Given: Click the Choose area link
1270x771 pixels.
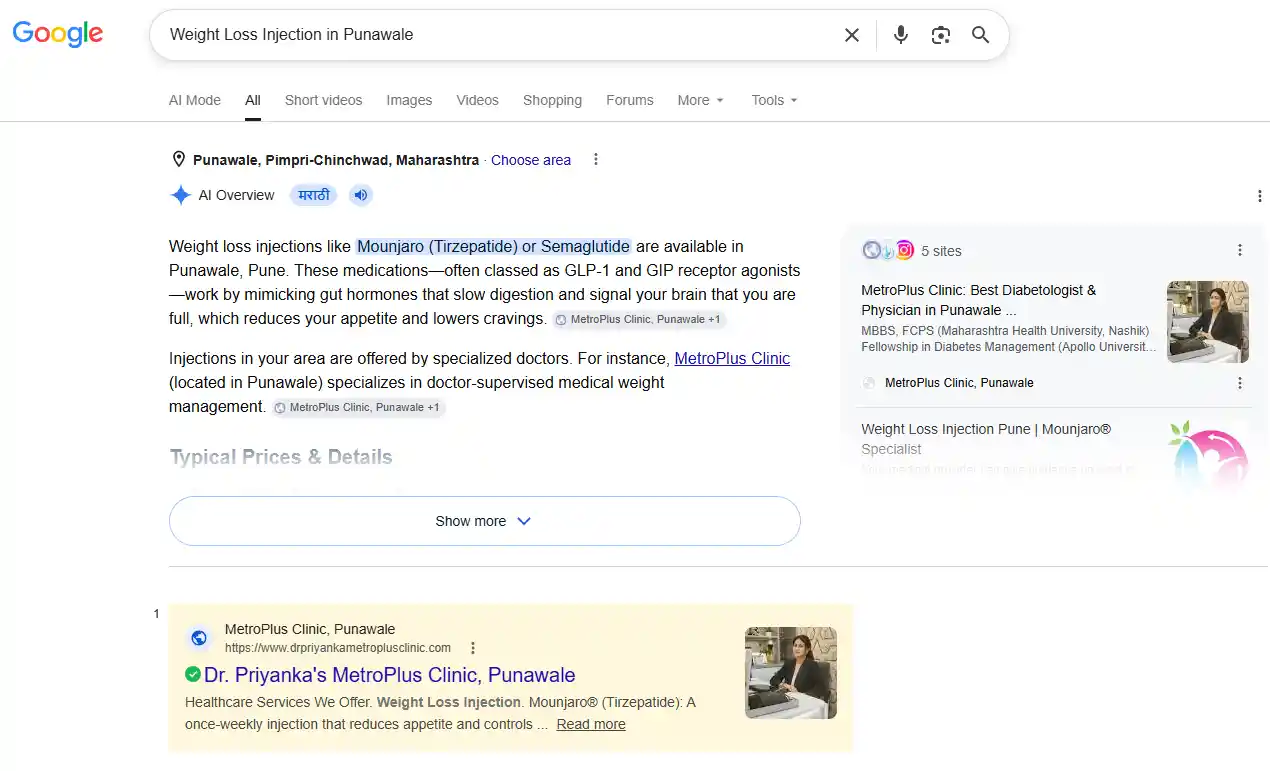Looking at the screenshot, I should [531, 160].
